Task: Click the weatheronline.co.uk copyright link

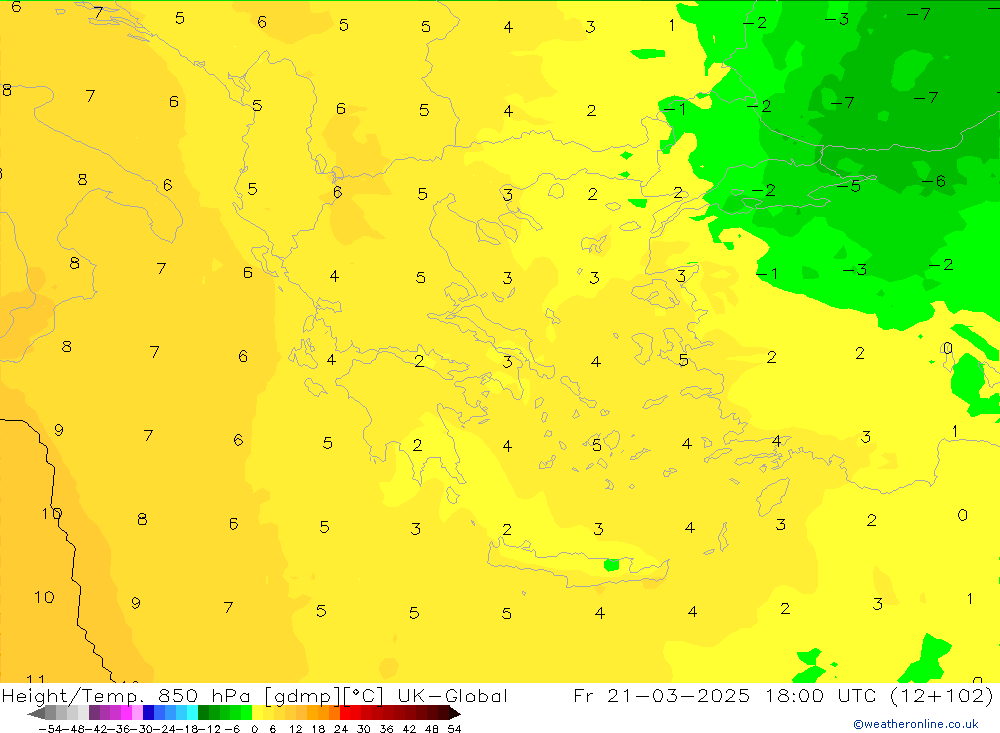Action: (916, 724)
